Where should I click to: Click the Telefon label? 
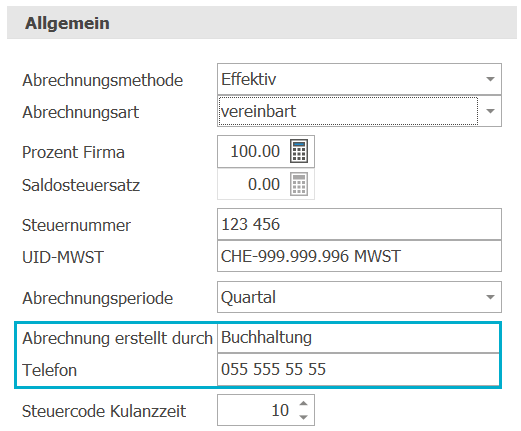49,370
